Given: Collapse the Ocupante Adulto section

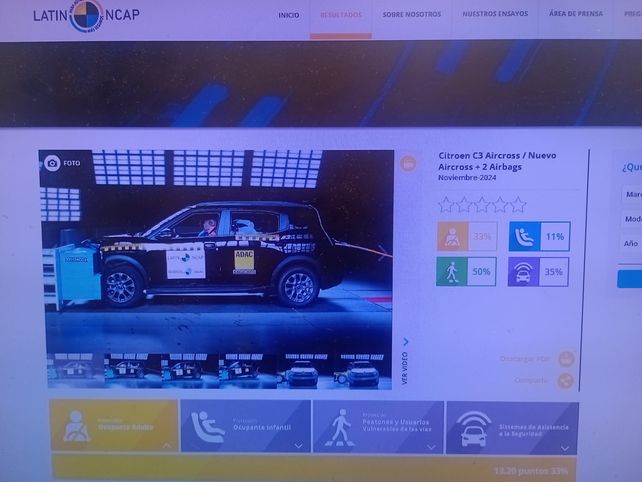Looking at the screenshot, I should 114,426.
